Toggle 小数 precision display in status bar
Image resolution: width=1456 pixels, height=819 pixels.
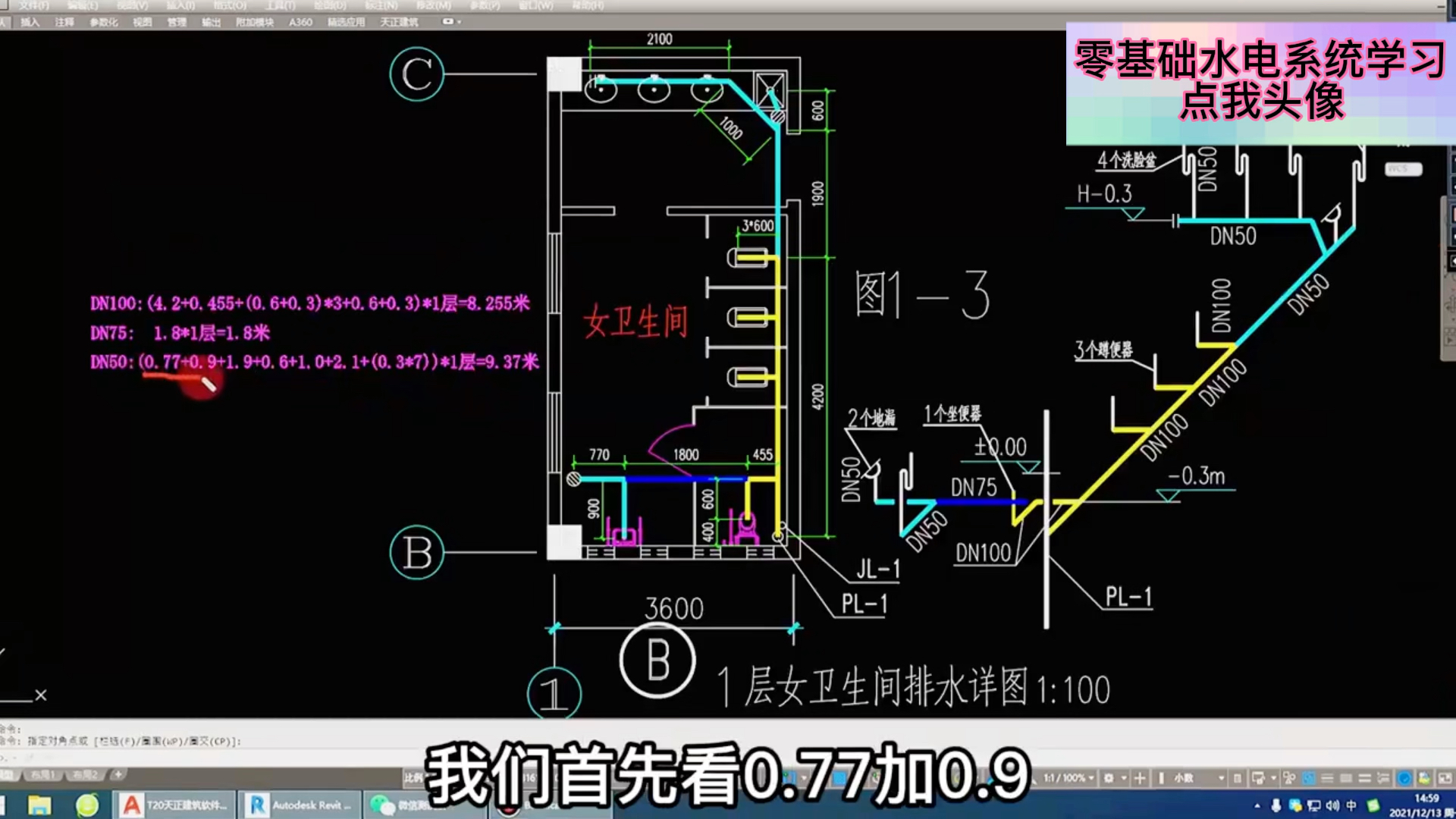[1183, 778]
